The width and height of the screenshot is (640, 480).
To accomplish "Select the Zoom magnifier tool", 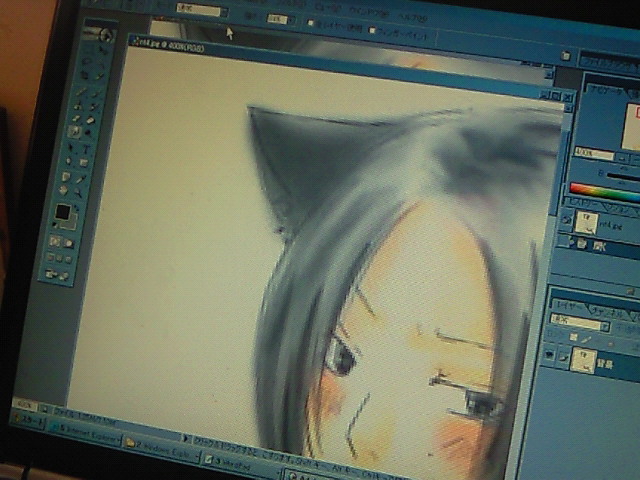I will (x=78, y=193).
